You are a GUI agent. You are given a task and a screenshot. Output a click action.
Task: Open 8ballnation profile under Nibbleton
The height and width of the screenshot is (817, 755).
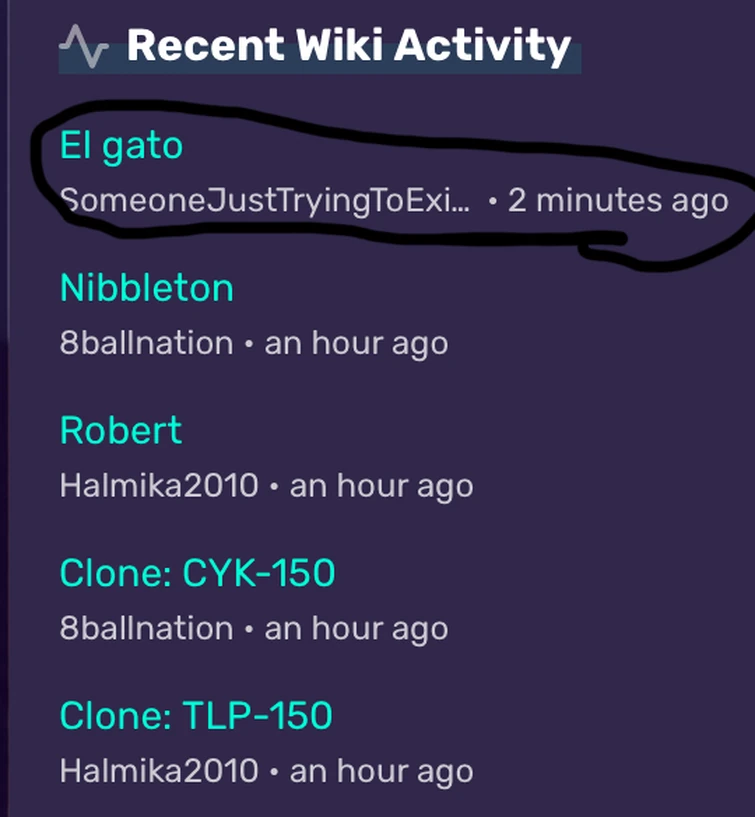[x=146, y=343]
